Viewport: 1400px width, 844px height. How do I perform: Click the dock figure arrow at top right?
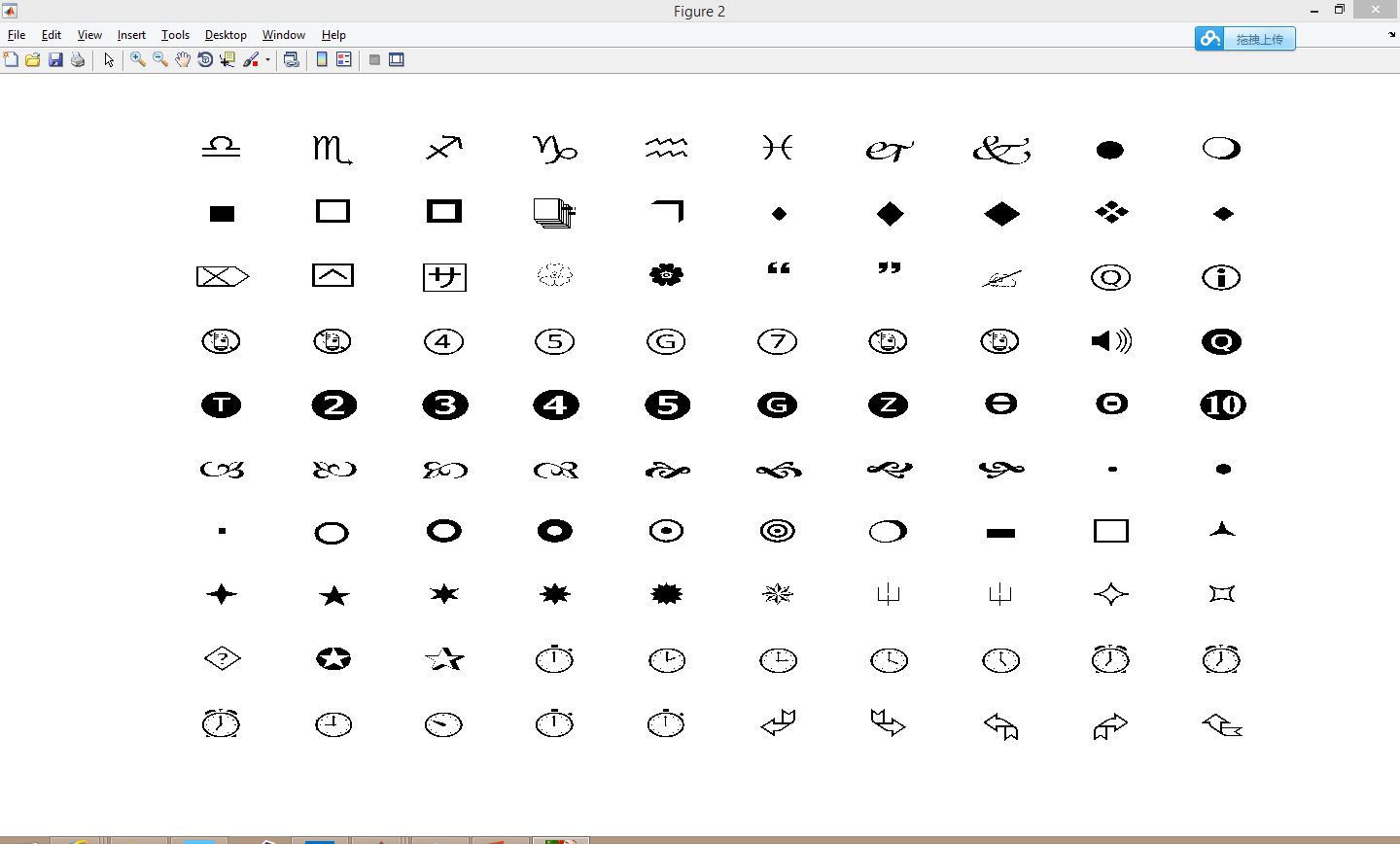click(x=1391, y=35)
